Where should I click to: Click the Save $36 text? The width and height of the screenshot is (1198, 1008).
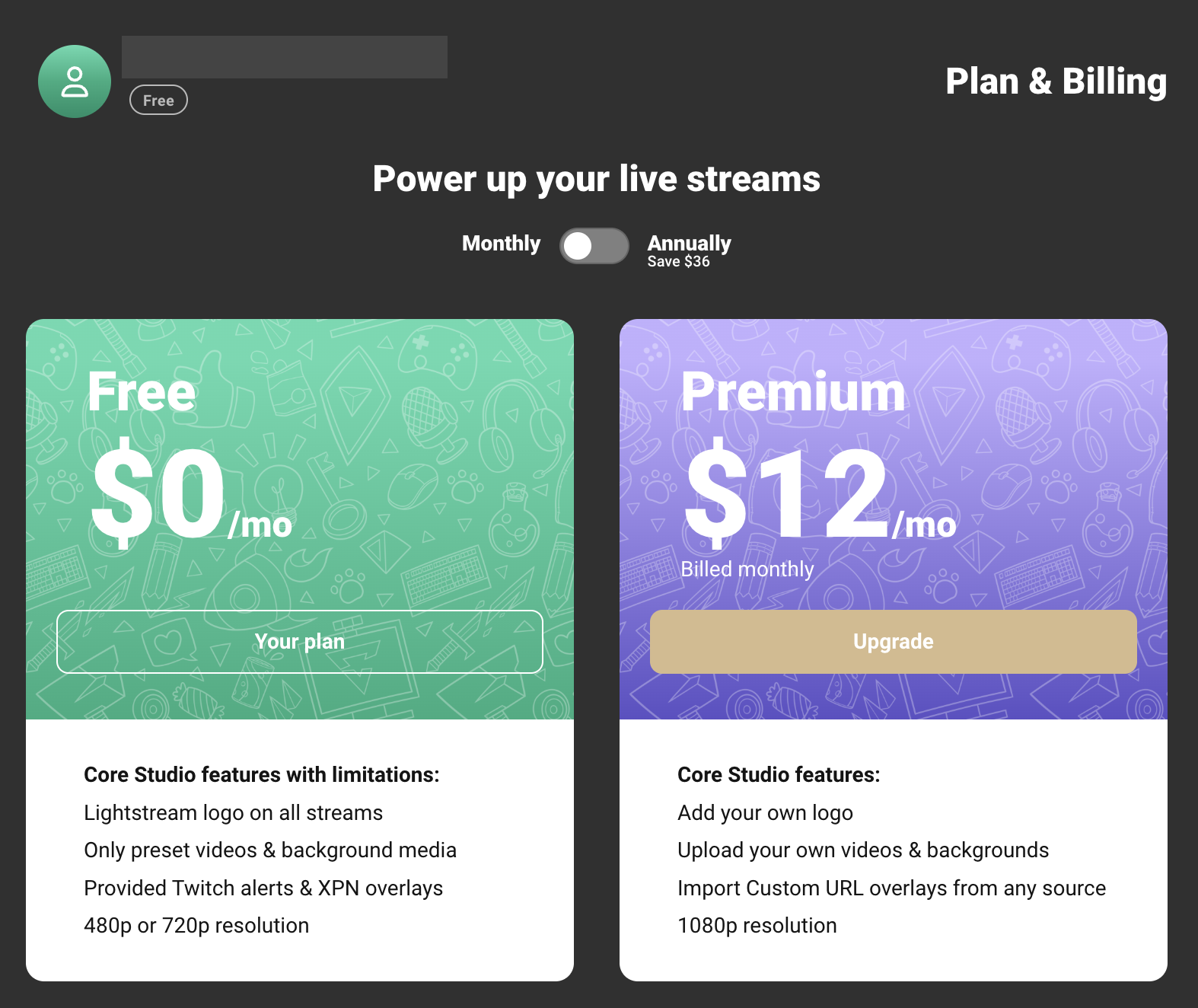click(x=678, y=262)
